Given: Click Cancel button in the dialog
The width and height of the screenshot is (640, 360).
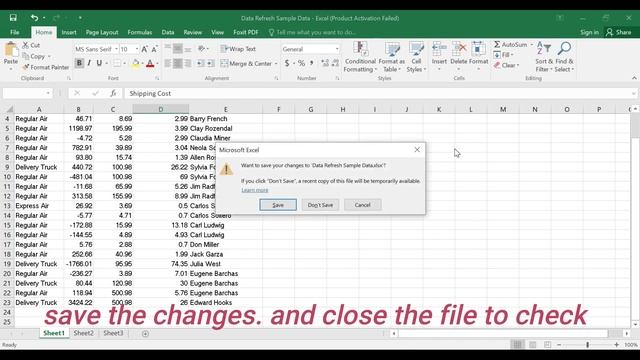Looking at the screenshot, I should pyautogui.click(x=362, y=205).
